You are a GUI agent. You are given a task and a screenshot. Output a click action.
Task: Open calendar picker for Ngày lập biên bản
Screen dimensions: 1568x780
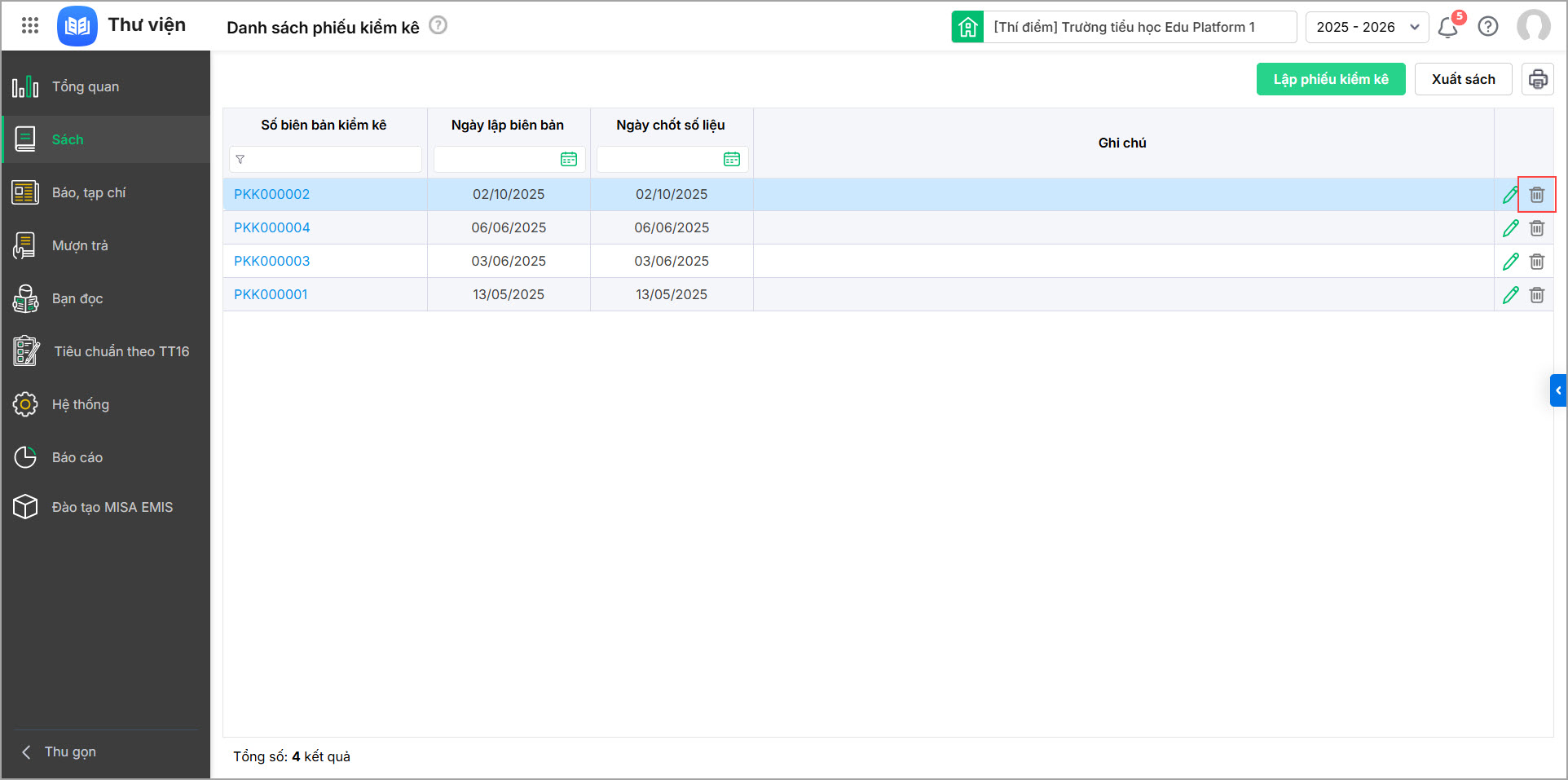pos(569,160)
